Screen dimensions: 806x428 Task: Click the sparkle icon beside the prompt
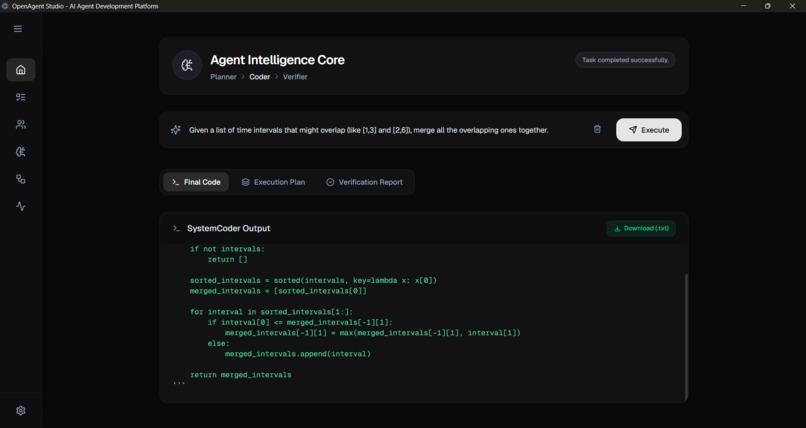click(x=176, y=130)
